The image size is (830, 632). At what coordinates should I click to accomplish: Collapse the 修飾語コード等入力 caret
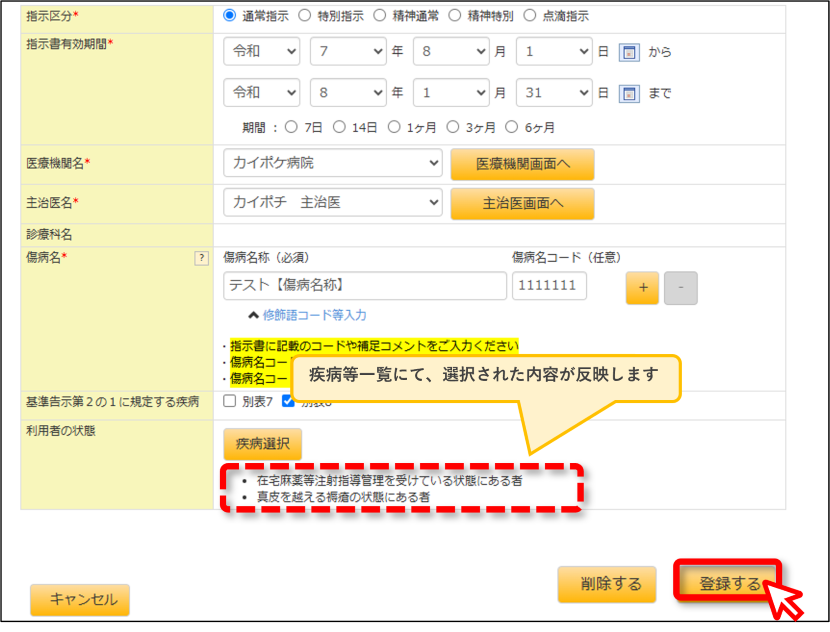[x=254, y=315]
